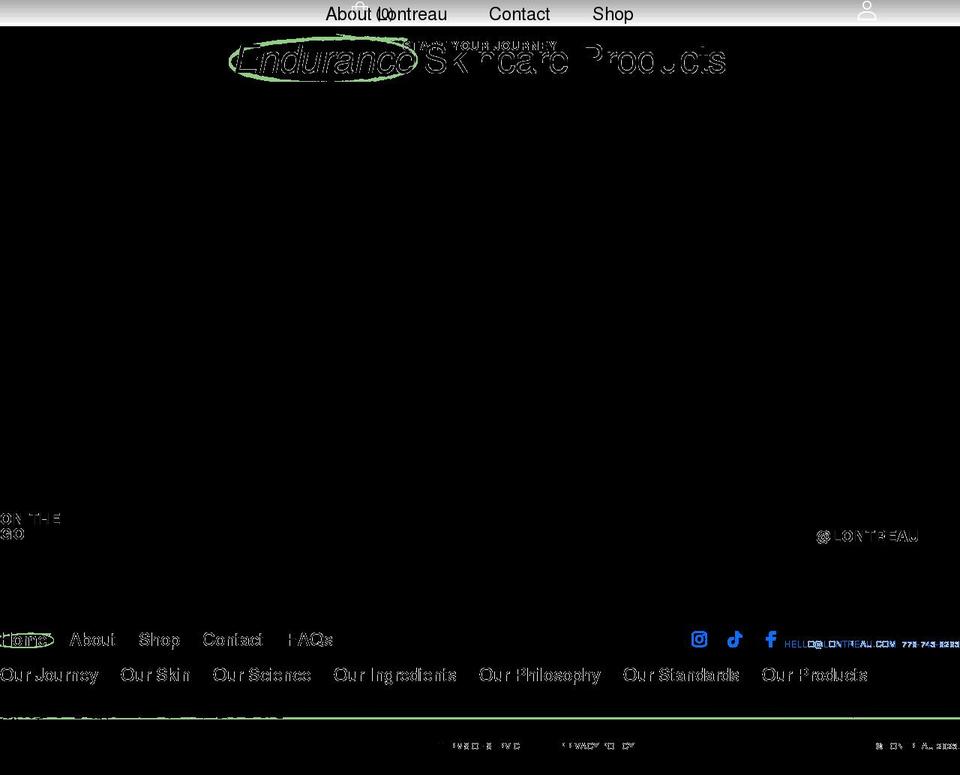Open the Instagram page via its icon
This screenshot has width=960, height=775.
699,639
